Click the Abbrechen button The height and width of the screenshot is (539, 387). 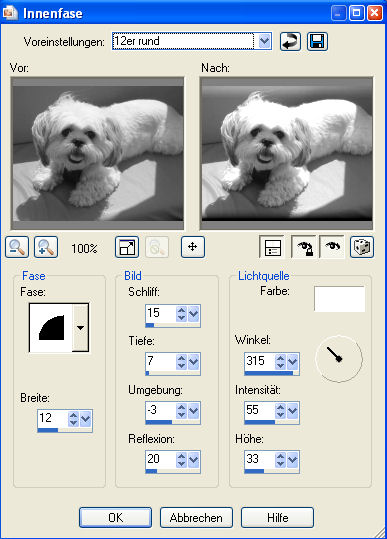pyautogui.click(x=196, y=517)
